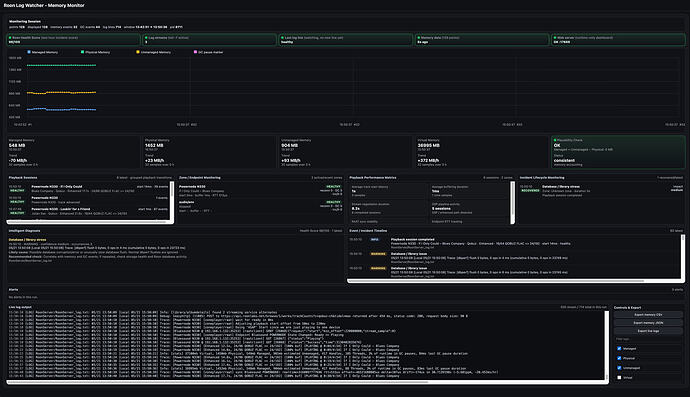
Task: Click the Event / Incident Timeline vertical scrollbar
Action: pos(683,257)
